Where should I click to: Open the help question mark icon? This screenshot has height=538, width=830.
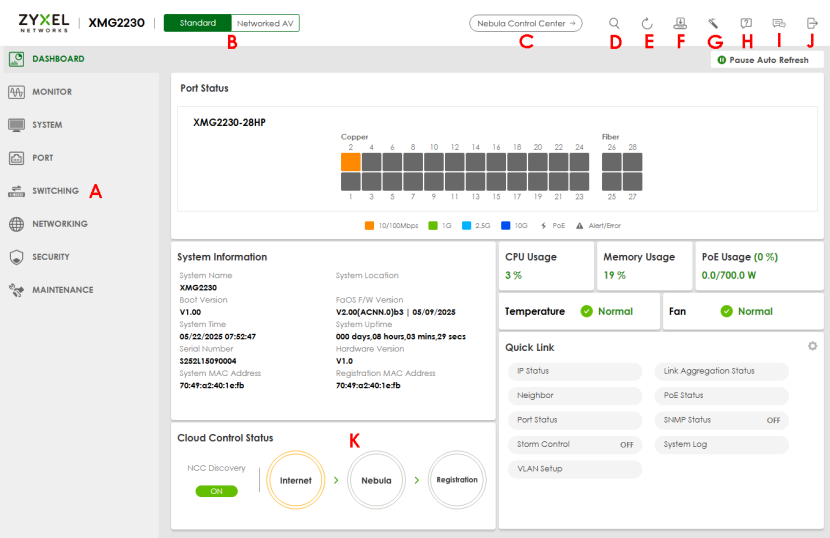746,23
